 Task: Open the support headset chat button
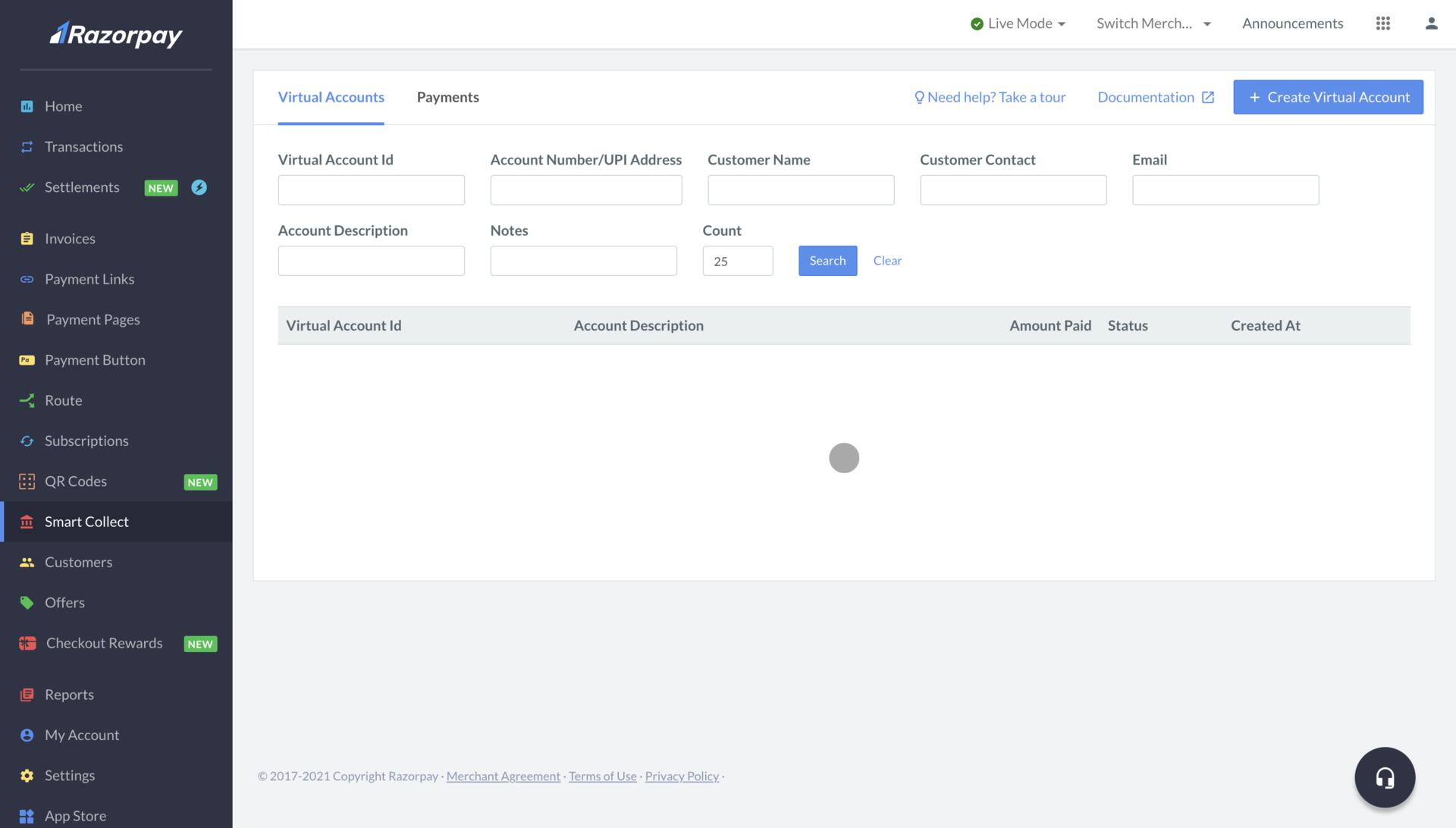point(1385,777)
